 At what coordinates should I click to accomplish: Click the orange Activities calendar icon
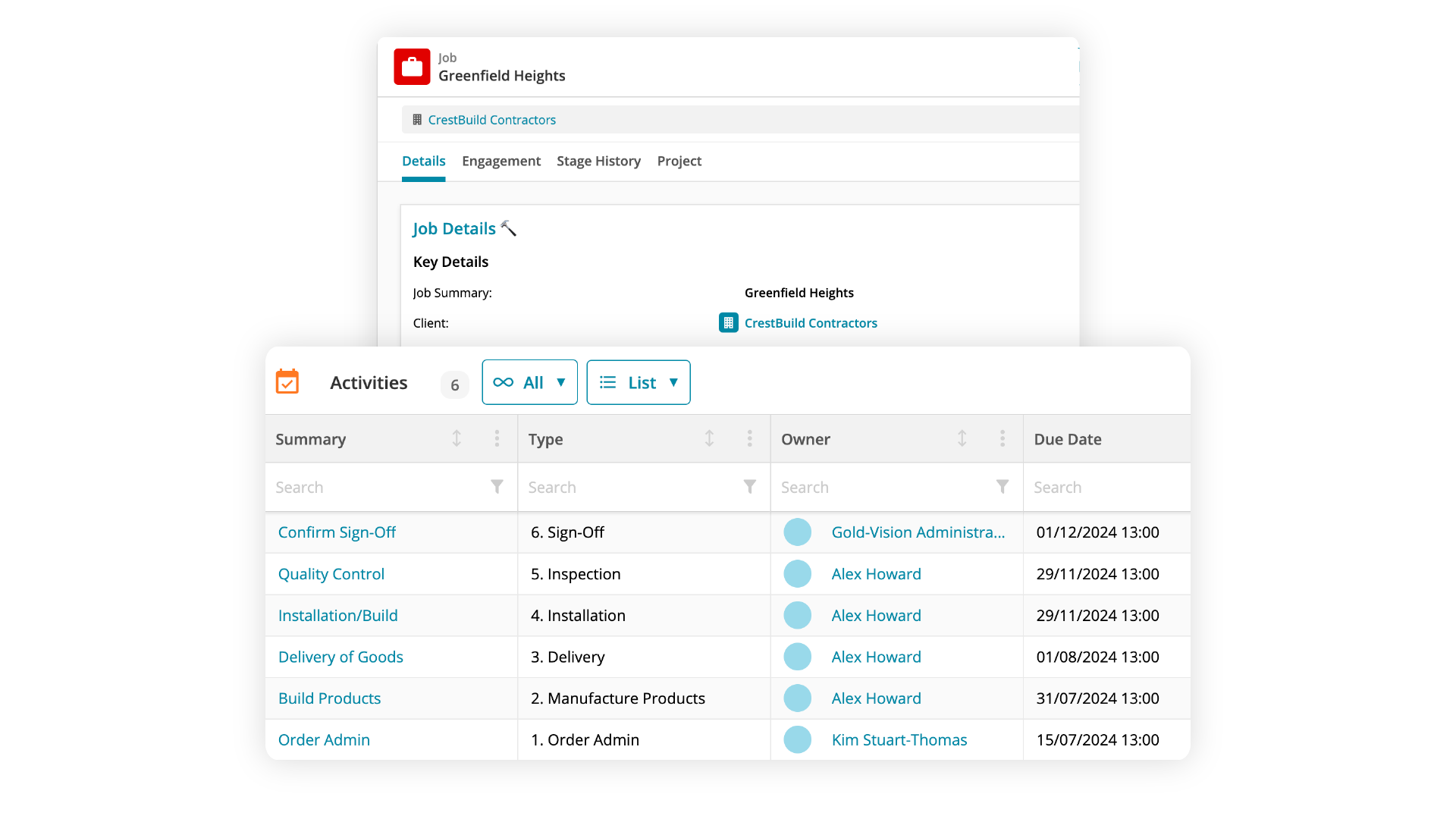tap(287, 381)
